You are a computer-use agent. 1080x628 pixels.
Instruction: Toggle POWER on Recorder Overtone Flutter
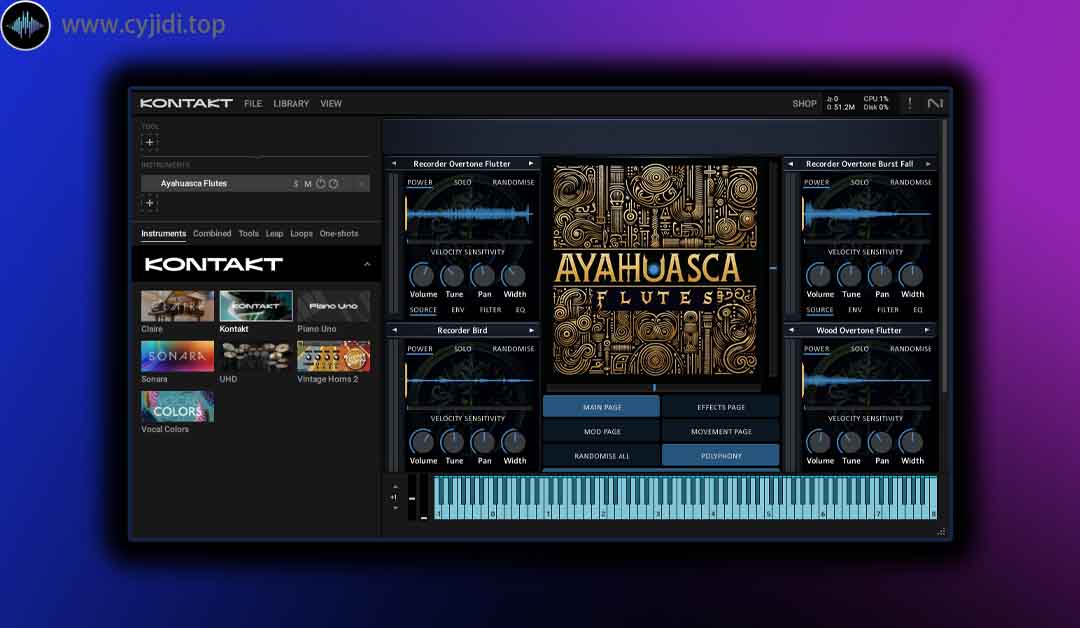tap(419, 182)
